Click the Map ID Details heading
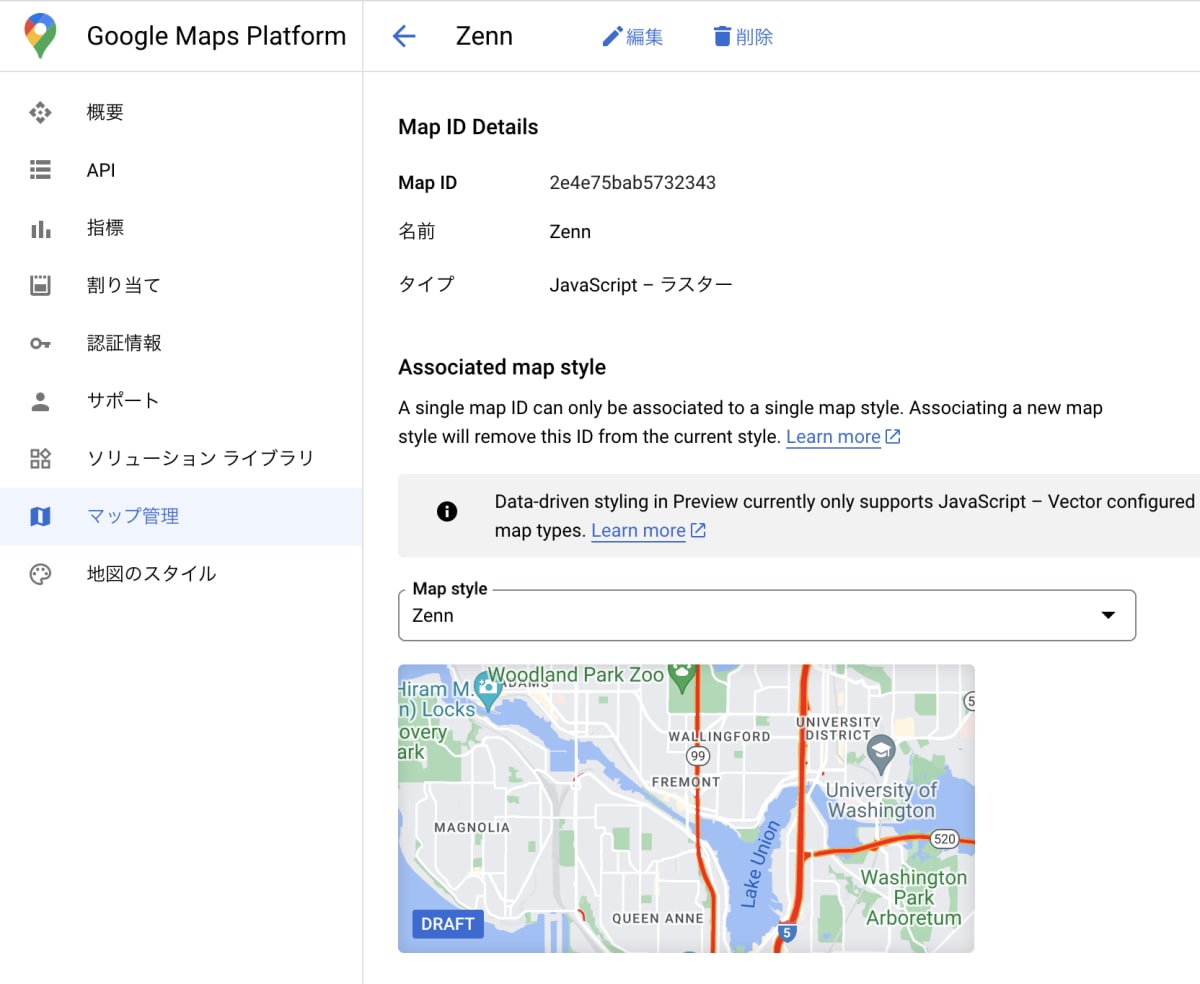 [x=468, y=127]
